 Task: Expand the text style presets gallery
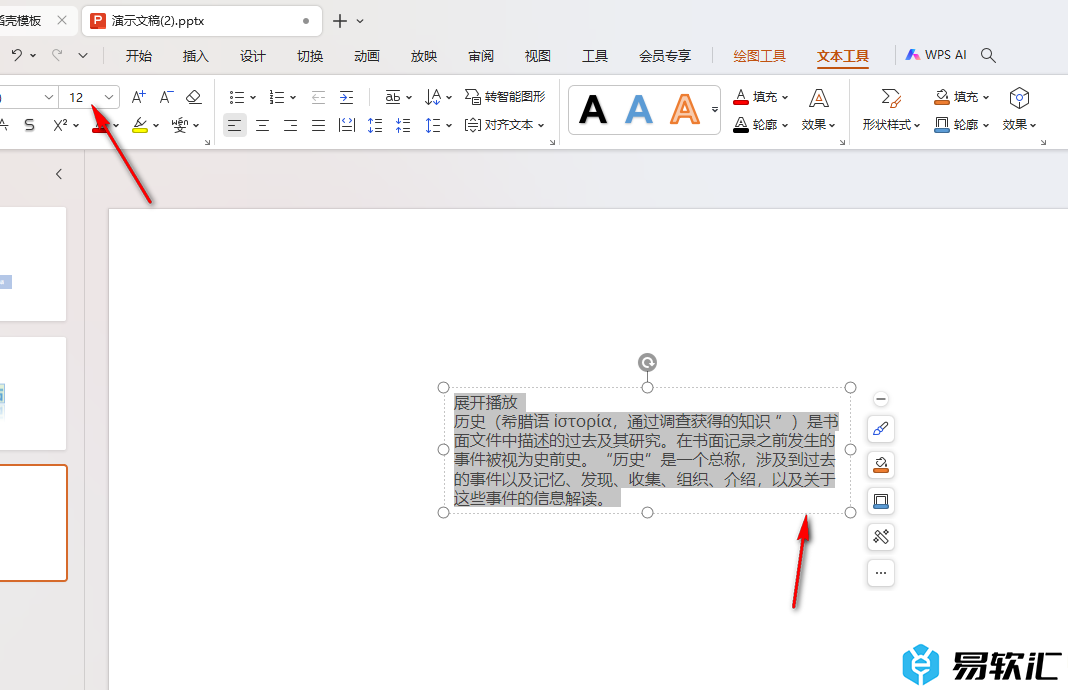(714, 110)
